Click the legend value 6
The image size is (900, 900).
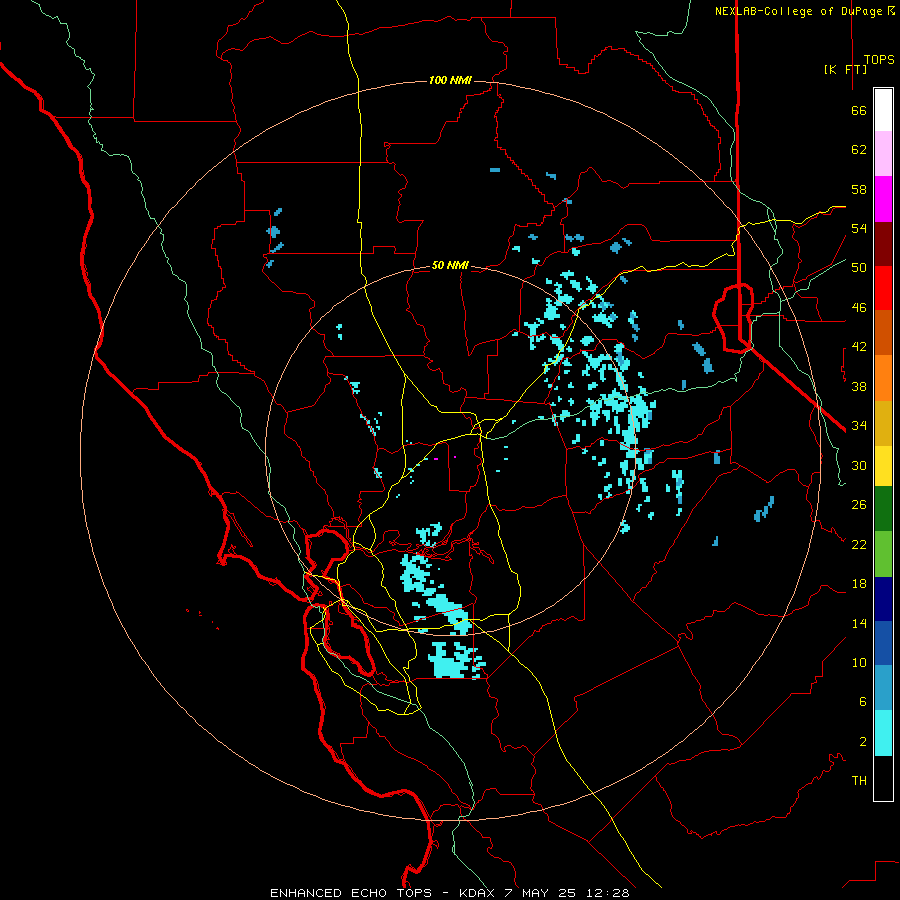tap(862, 701)
